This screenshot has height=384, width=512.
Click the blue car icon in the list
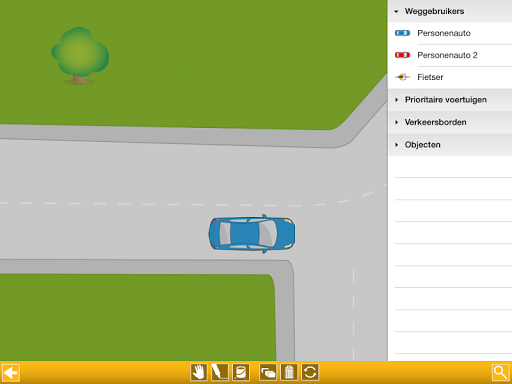pos(402,33)
